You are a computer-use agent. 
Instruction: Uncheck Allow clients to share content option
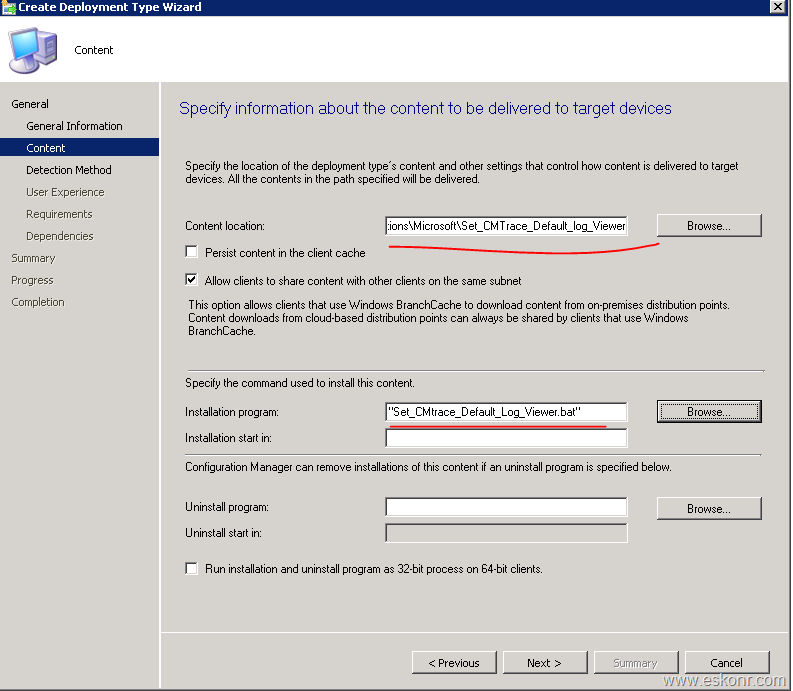tap(192, 281)
